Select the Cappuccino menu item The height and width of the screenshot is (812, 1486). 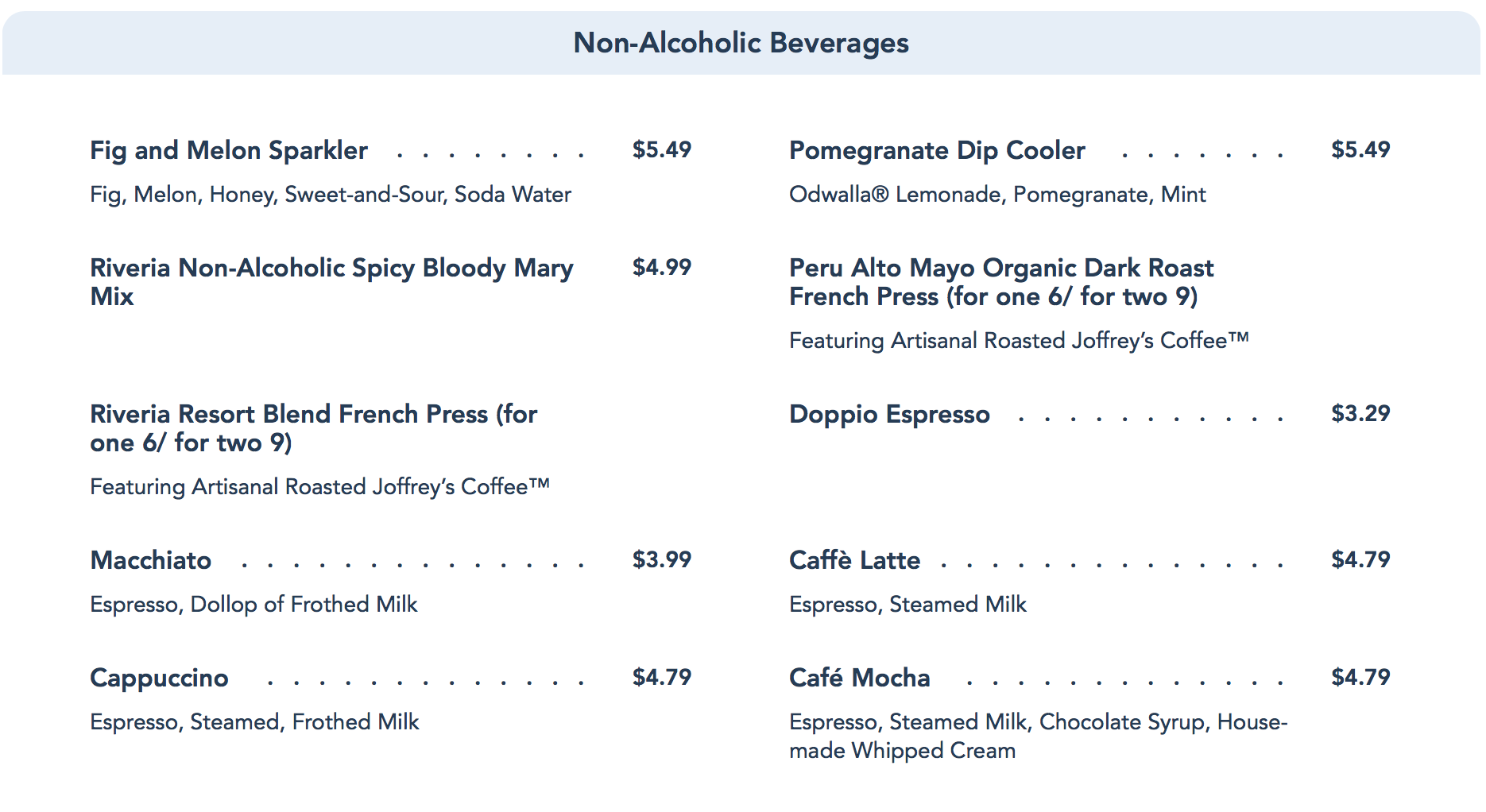(159, 678)
